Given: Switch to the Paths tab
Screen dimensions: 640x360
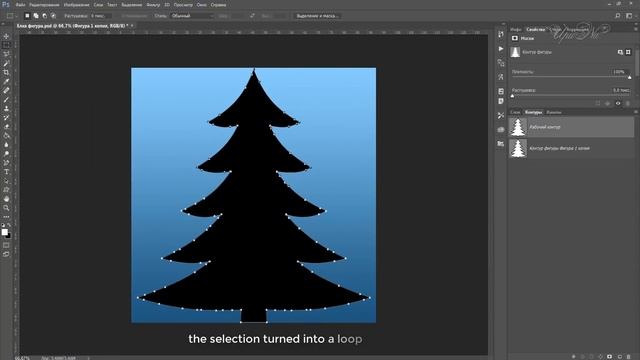Looking at the screenshot, I should [x=533, y=112].
